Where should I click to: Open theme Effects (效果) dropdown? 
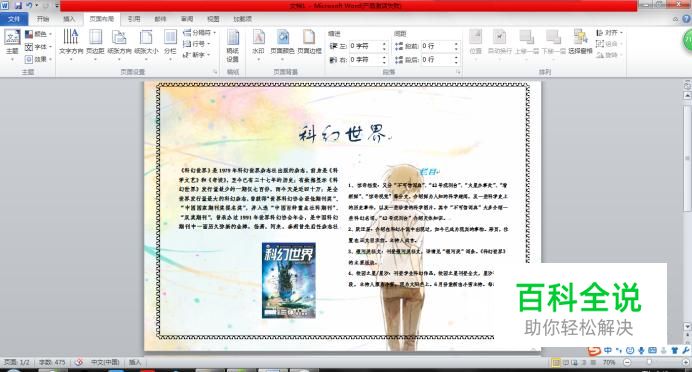[38, 59]
